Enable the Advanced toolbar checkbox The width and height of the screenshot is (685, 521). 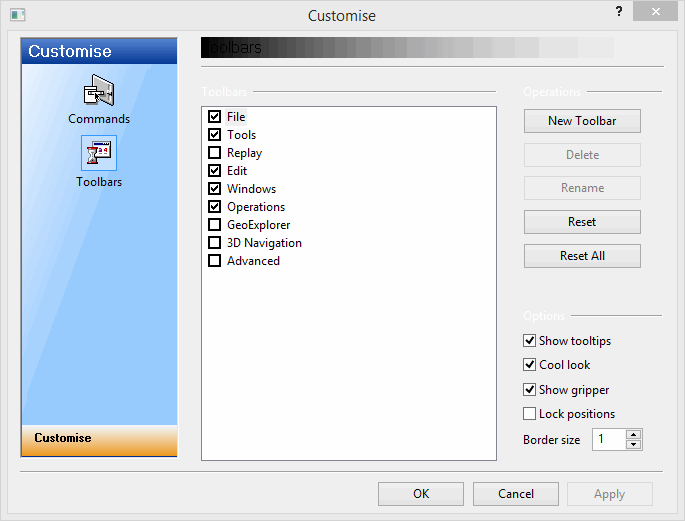pyautogui.click(x=214, y=261)
